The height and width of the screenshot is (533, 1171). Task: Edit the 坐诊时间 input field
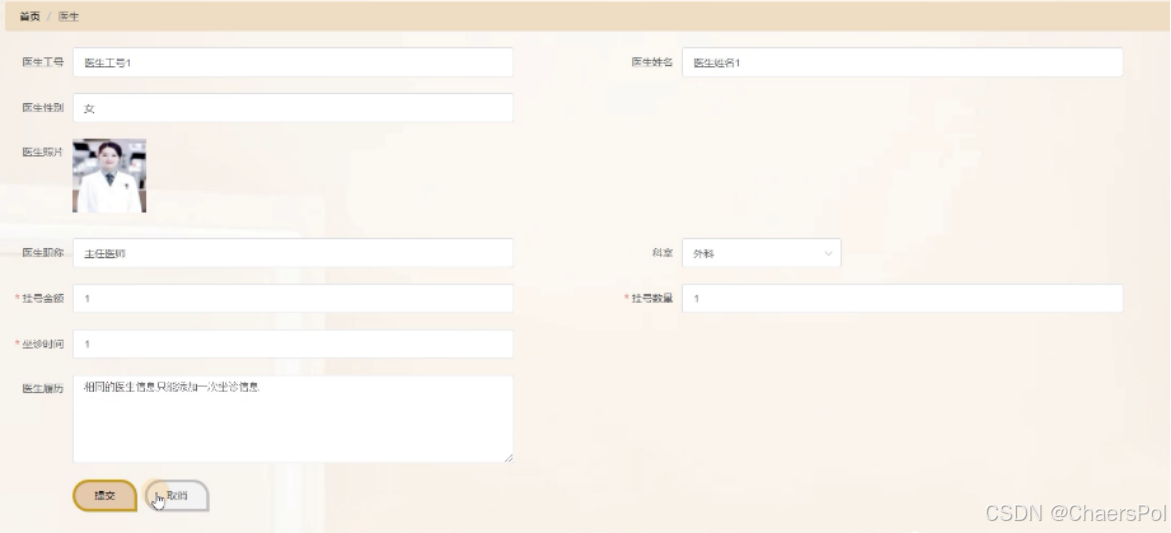tap(293, 344)
